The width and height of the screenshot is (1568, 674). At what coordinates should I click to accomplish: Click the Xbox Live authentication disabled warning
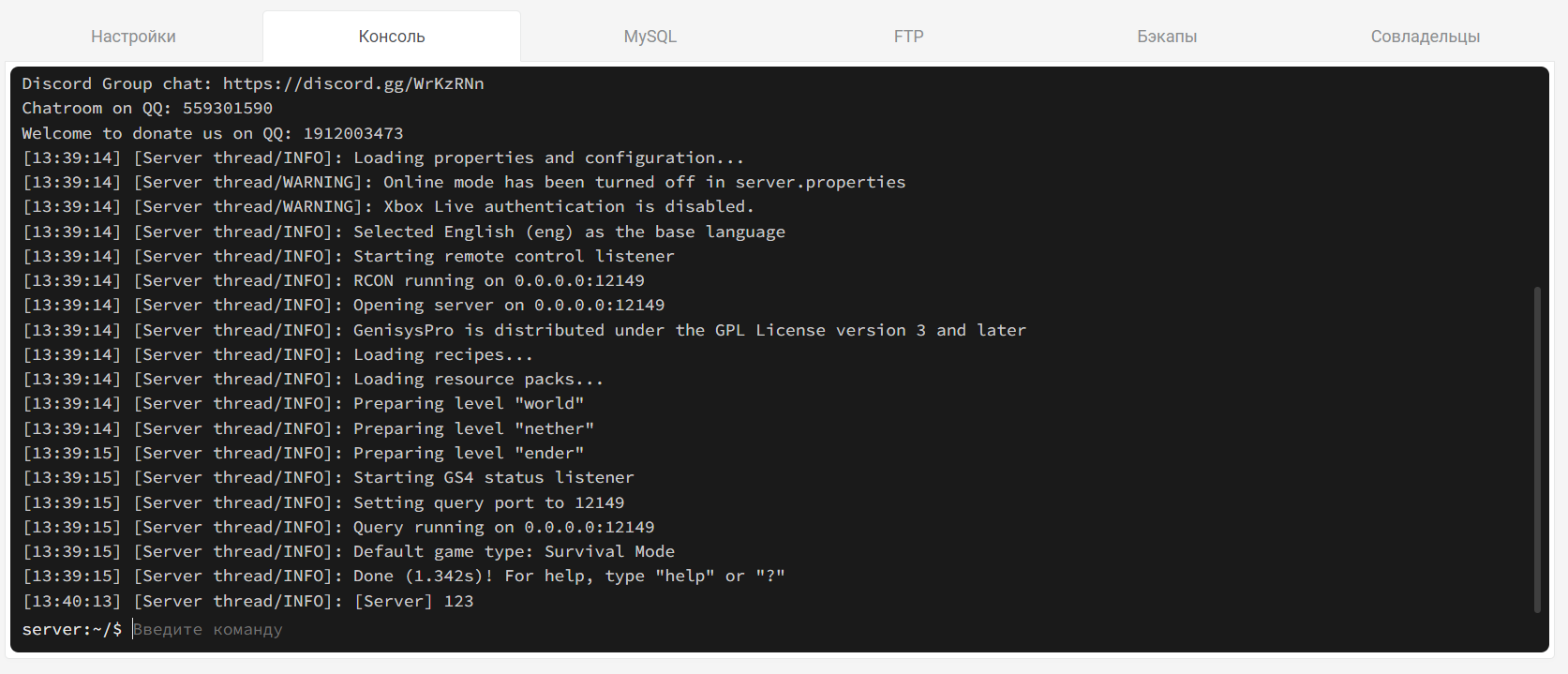388,206
